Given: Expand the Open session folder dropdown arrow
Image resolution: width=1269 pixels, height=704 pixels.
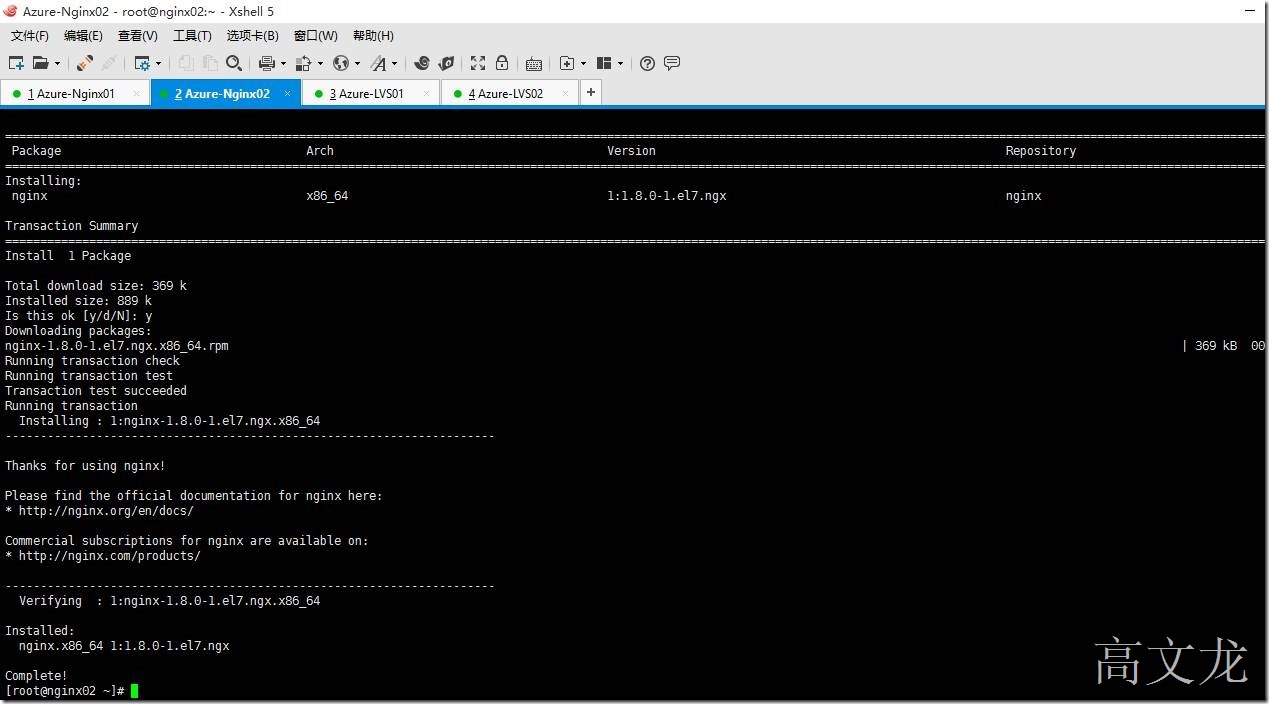Looking at the screenshot, I should click(x=57, y=63).
